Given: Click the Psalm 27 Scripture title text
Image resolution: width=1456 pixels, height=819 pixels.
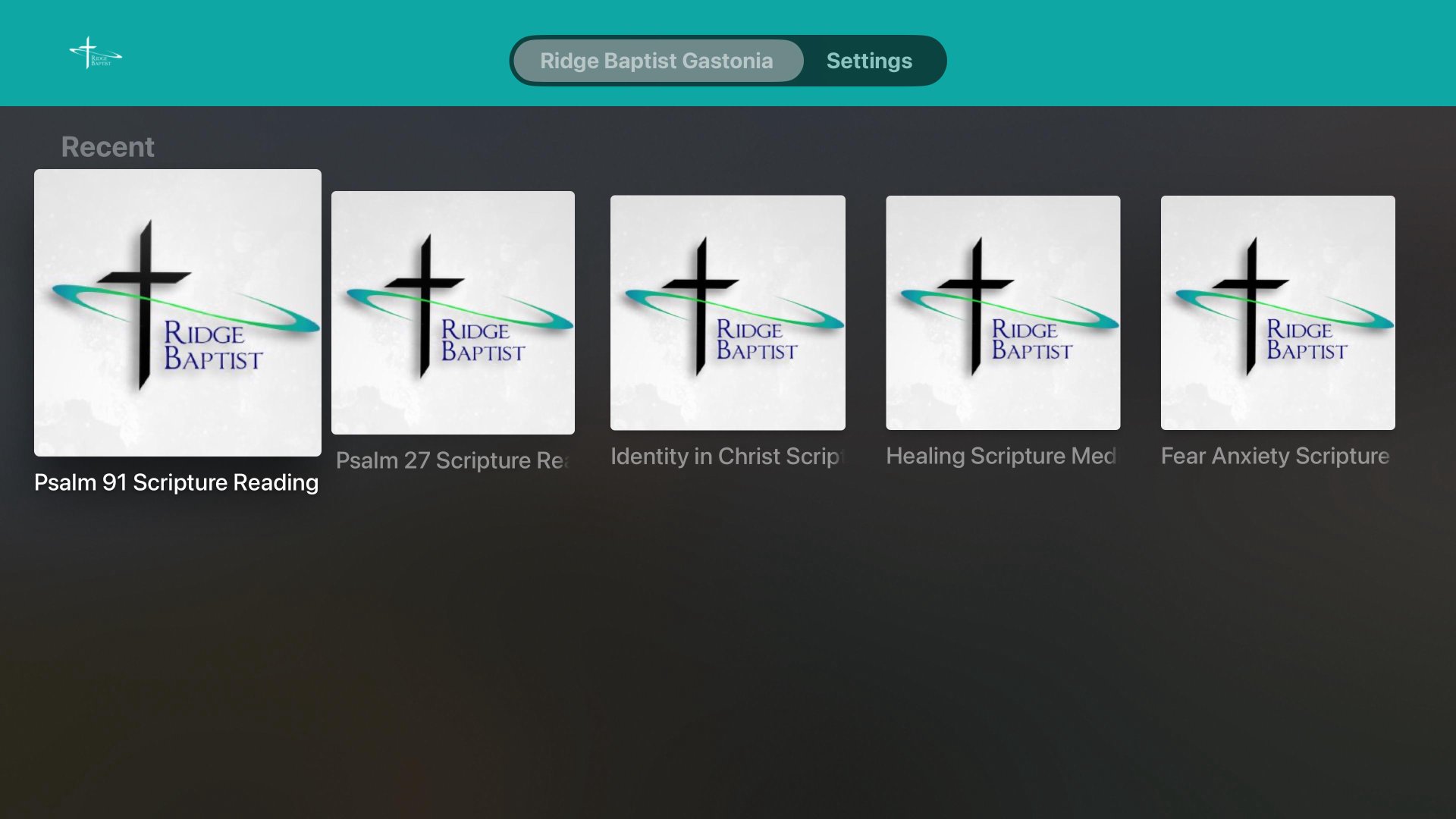Looking at the screenshot, I should click(452, 460).
